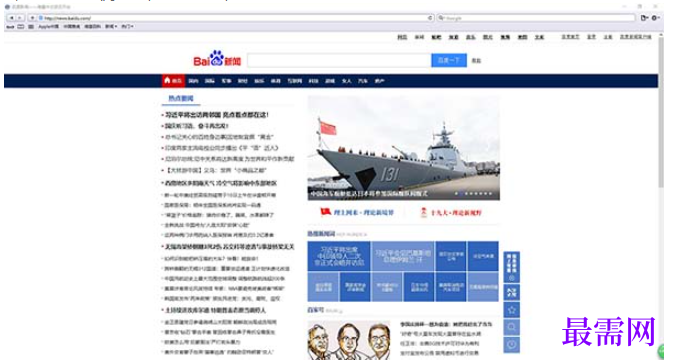This screenshot has width=674, height=363.
Task: Click the round clock-like icon in floating sidebar
Action: click(x=512, y=345)
